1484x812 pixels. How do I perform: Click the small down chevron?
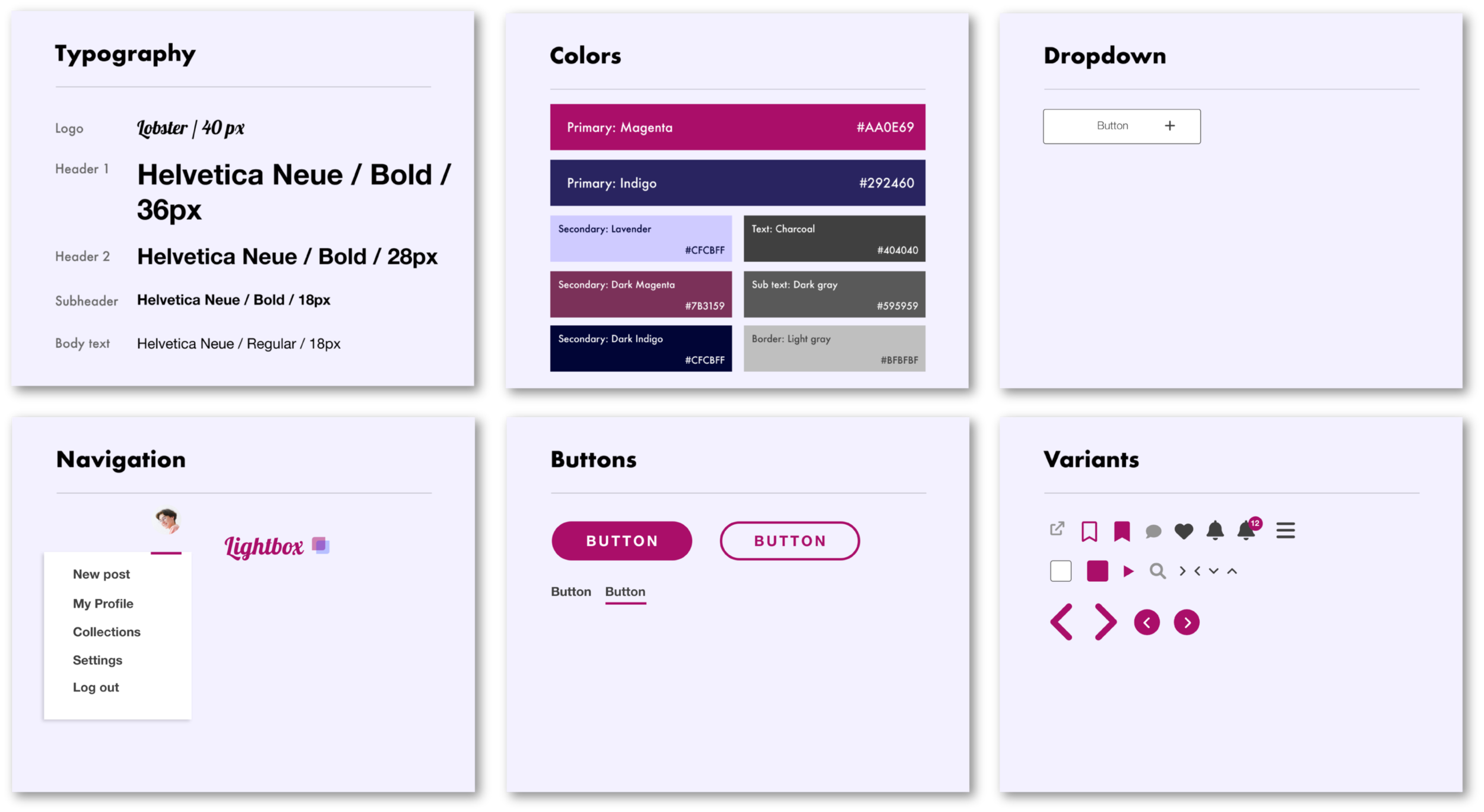click(1214, 571)
